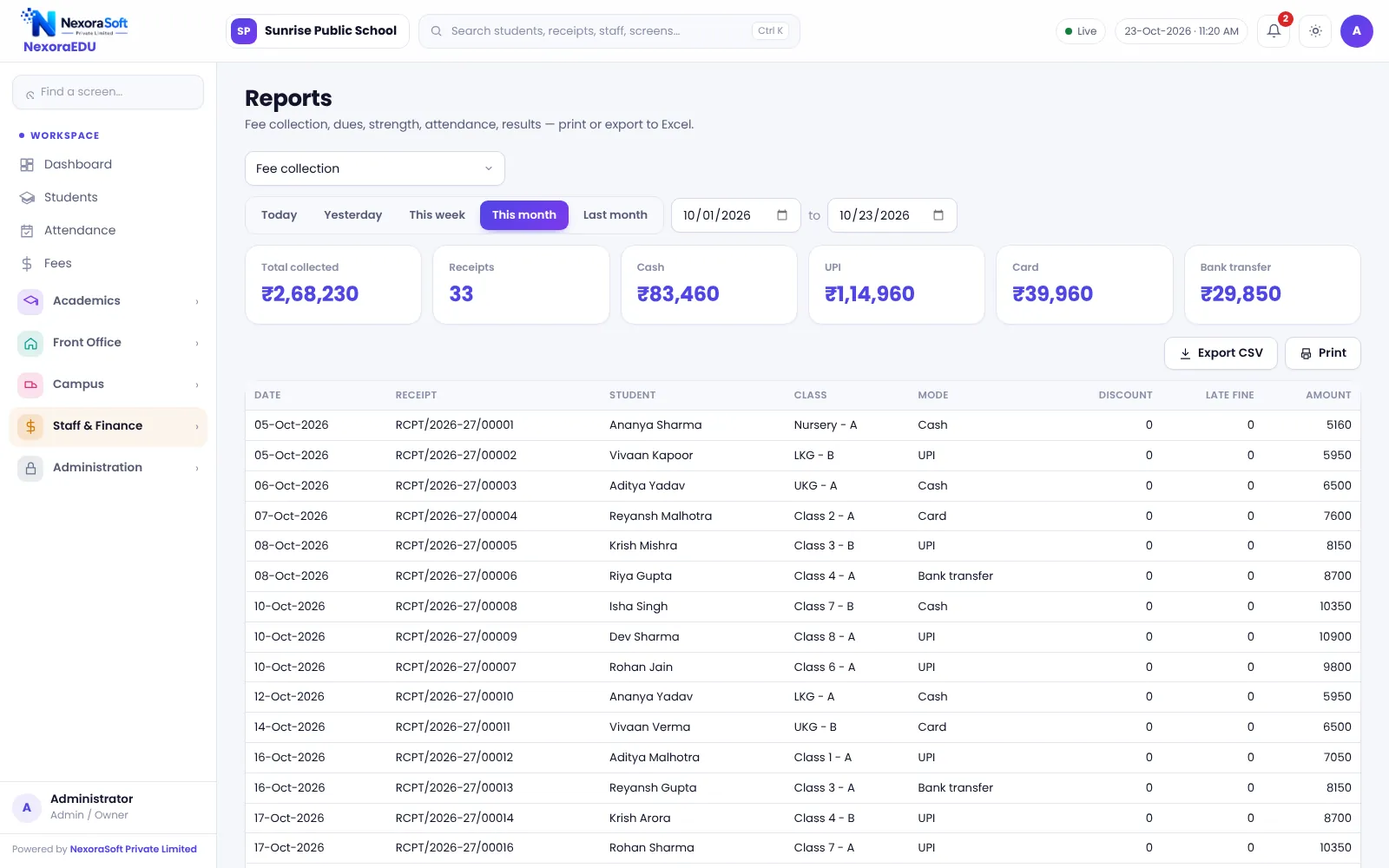Click the AMOUNT column header
The image size is (1389, 868).
[x=1328, y=395]
